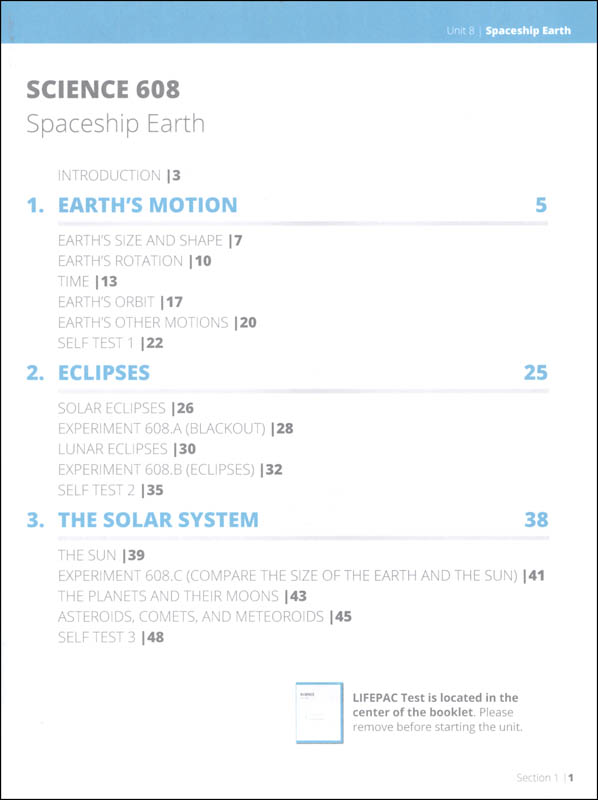Select the Time entry, page 13
This screenshot has height=800, width=598.
(87, 281)
